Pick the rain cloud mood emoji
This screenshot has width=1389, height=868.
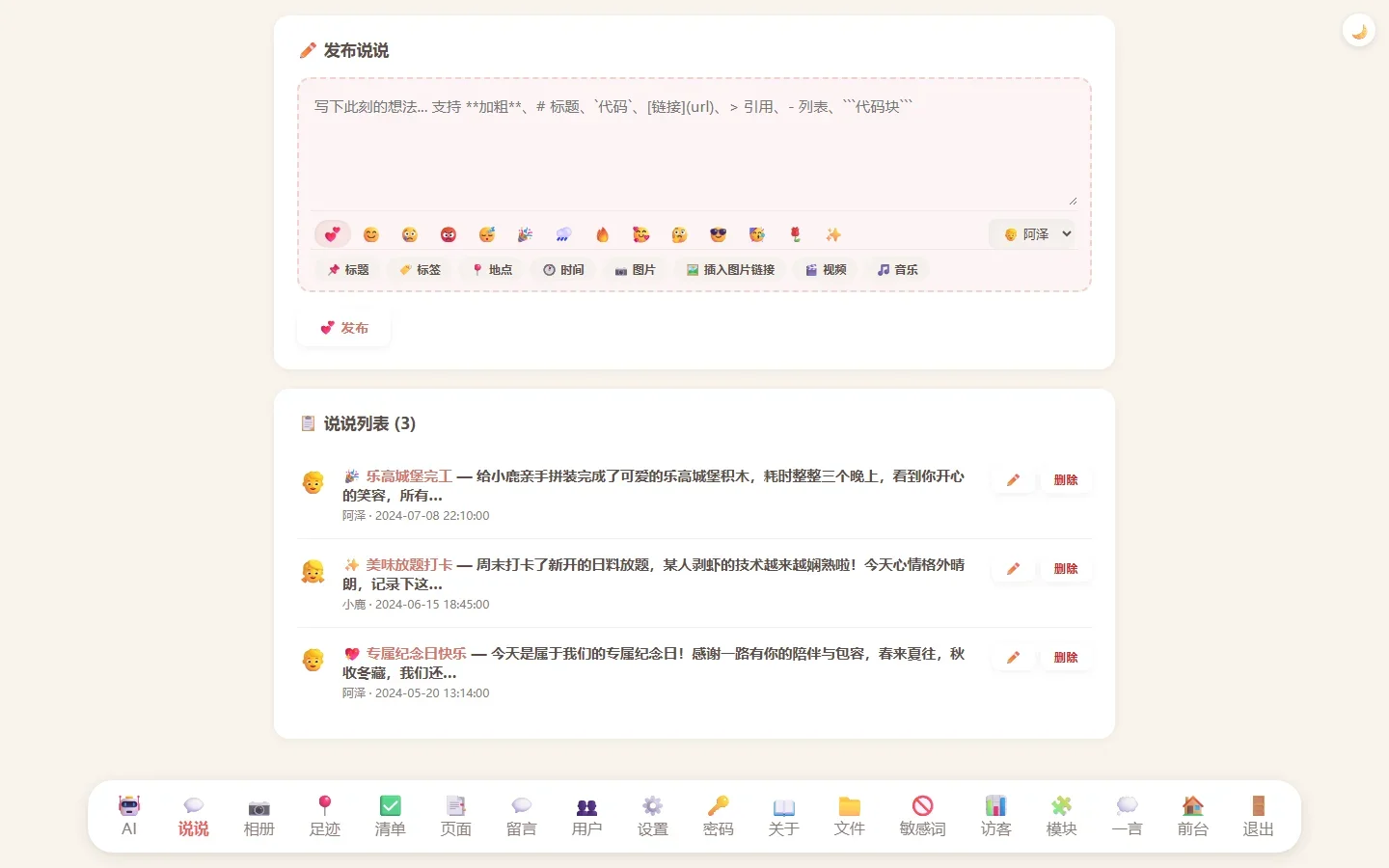click(x=564, y=234)
